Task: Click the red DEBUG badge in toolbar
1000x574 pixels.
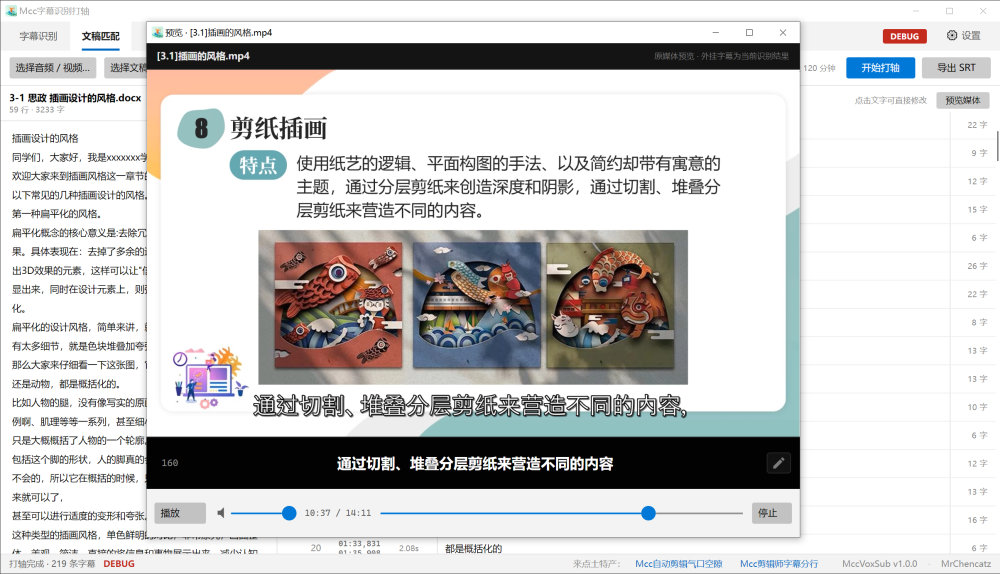Action: (904, 36)
